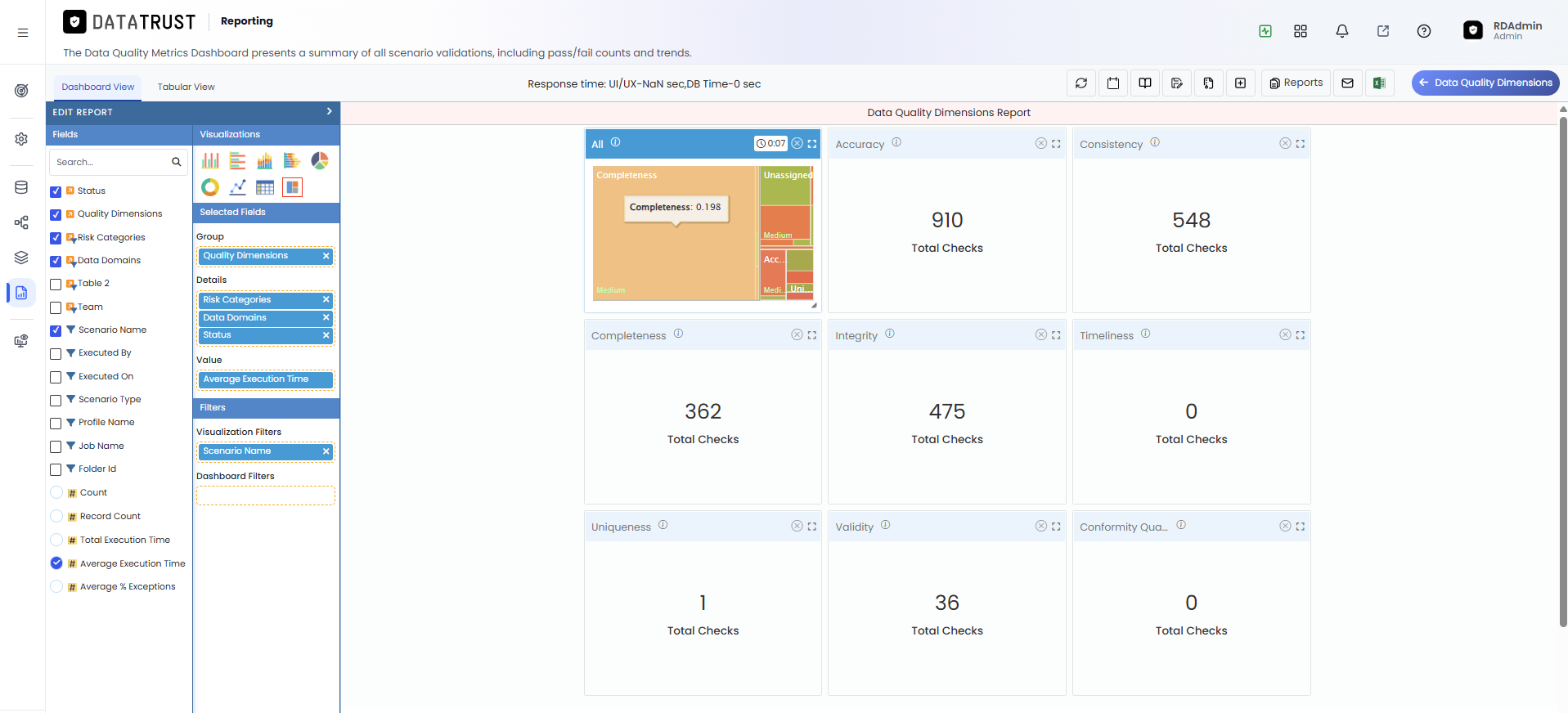Go back to Data Quality Dimensions
Viewport: 1568px width, 713px height.
pos(1485,83)
